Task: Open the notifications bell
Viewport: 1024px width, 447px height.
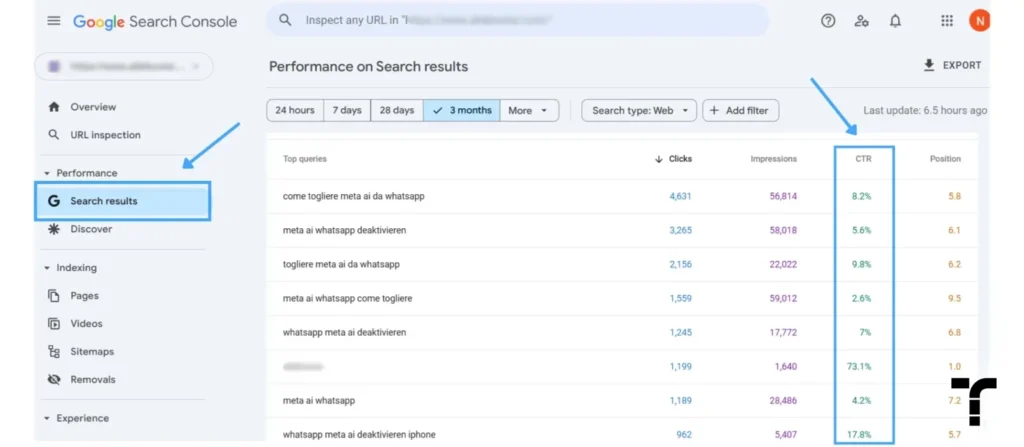Action: coord(895,21)
